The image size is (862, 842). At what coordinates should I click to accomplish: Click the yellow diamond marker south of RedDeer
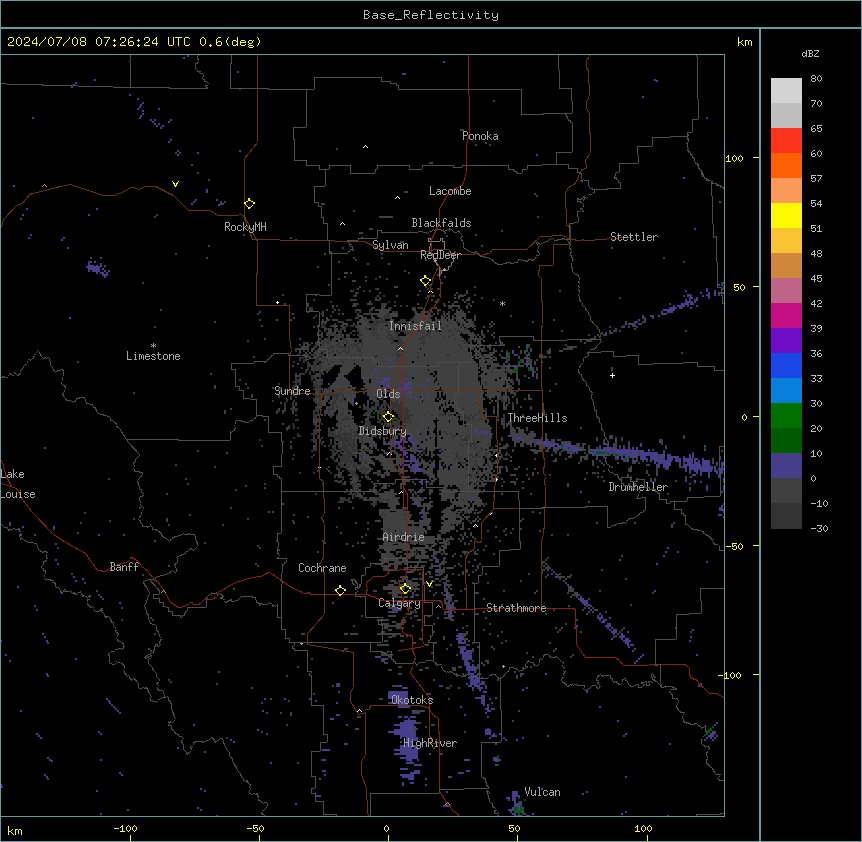point(426,281)
